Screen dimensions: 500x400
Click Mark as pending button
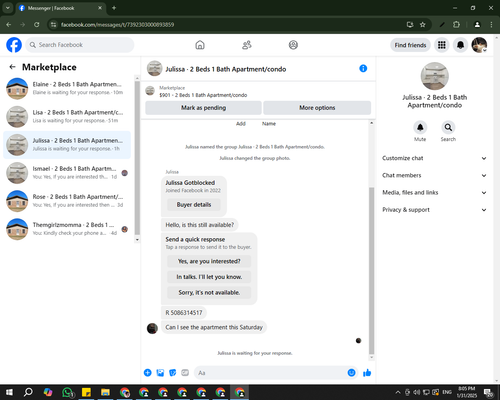[x=203, y=108]
